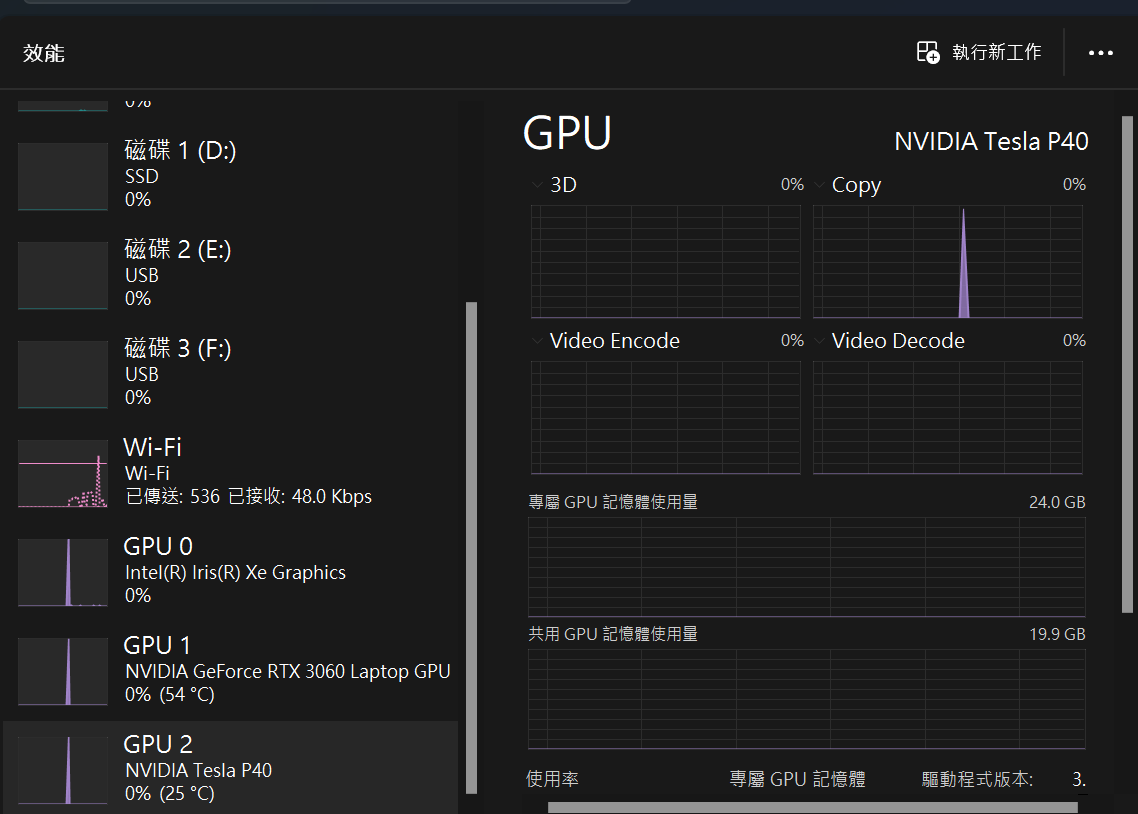The height and width of the screenshot is (814, 1138).
Task: Open the Copy graph engine dropdown
Action: pos(821,185)
